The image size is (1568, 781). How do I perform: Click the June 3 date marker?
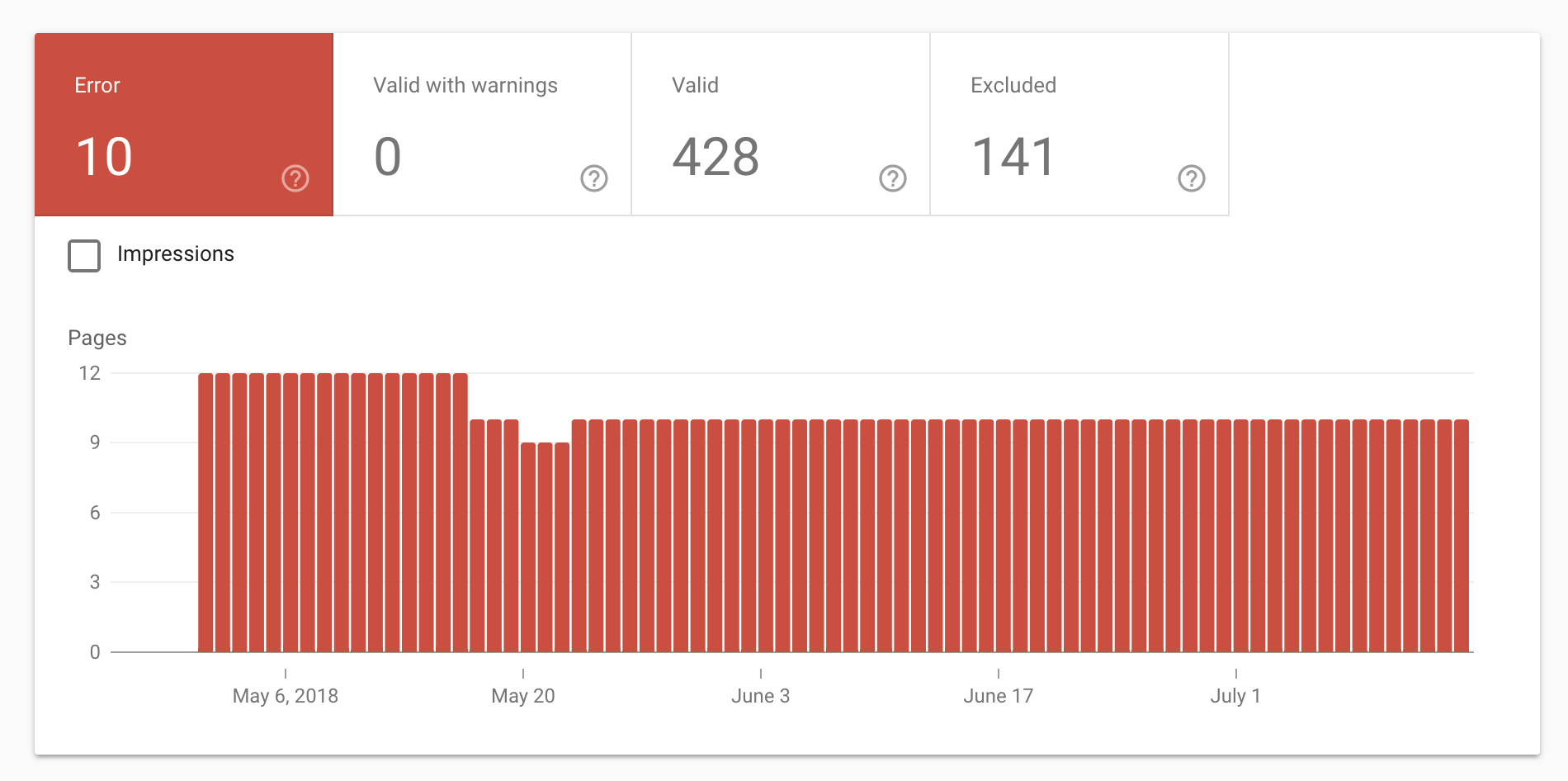point(760,696)
